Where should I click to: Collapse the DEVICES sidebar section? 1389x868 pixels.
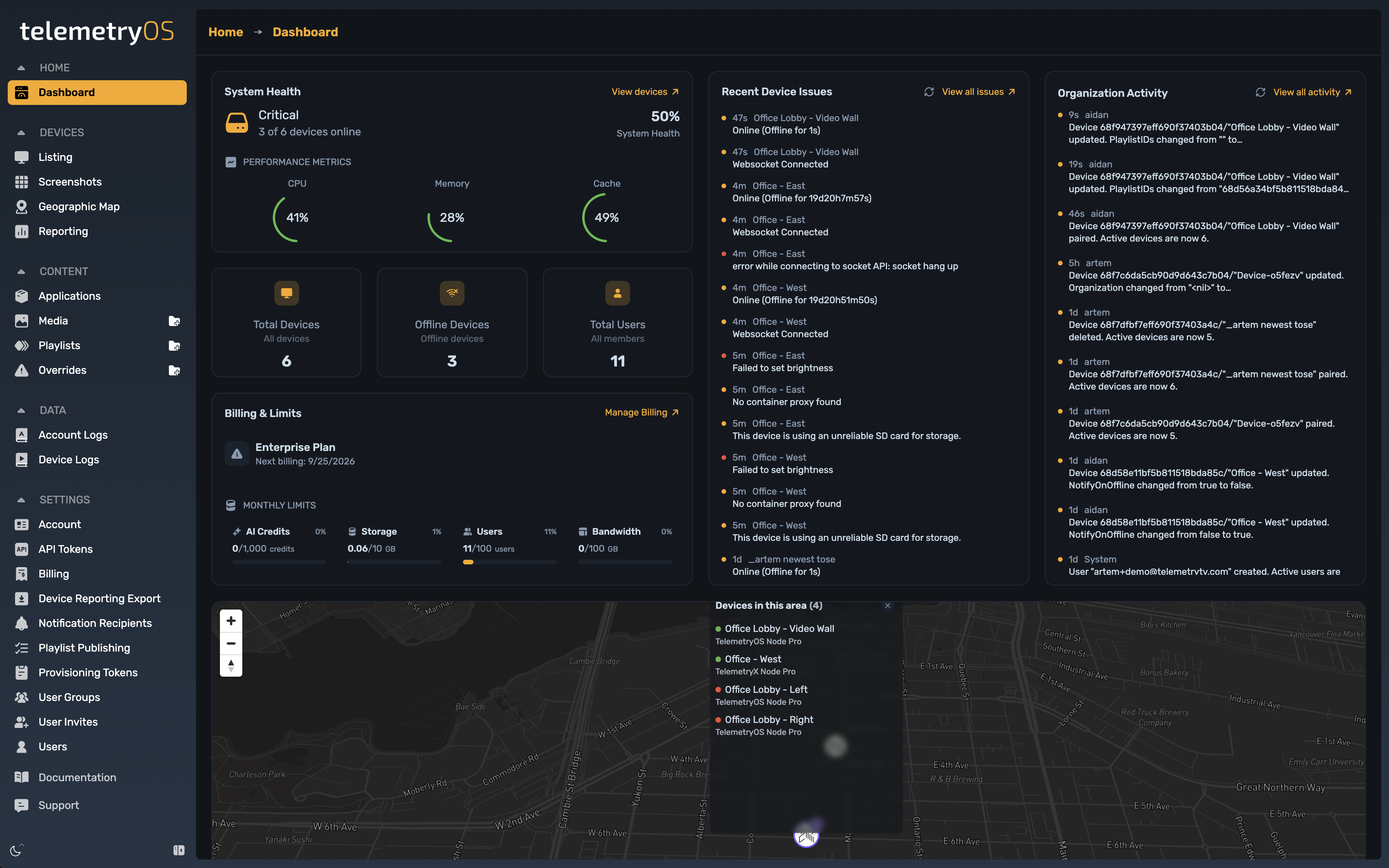tap(21, 133)
